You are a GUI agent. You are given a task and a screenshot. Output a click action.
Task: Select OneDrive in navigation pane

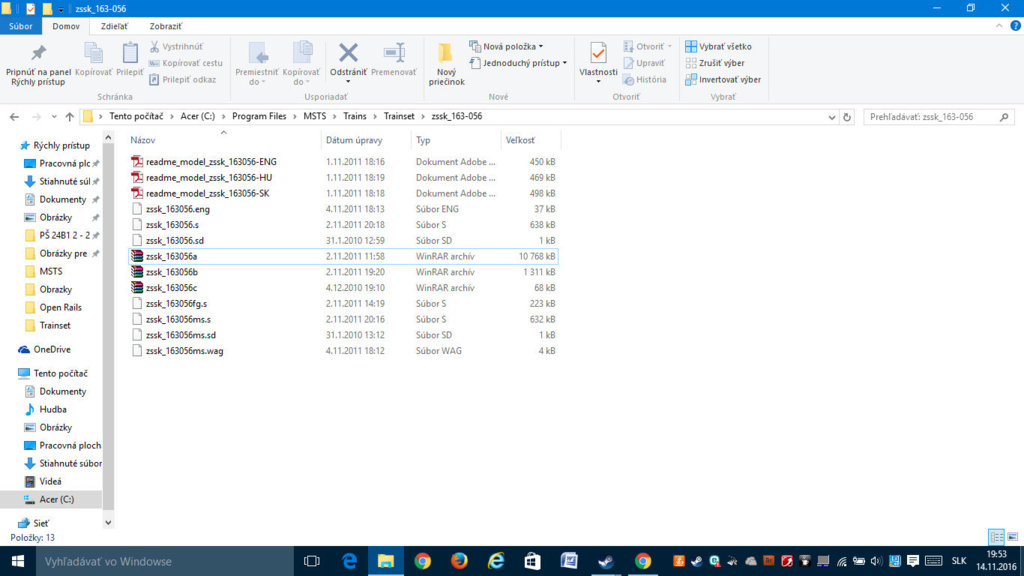tap(51, 349)
